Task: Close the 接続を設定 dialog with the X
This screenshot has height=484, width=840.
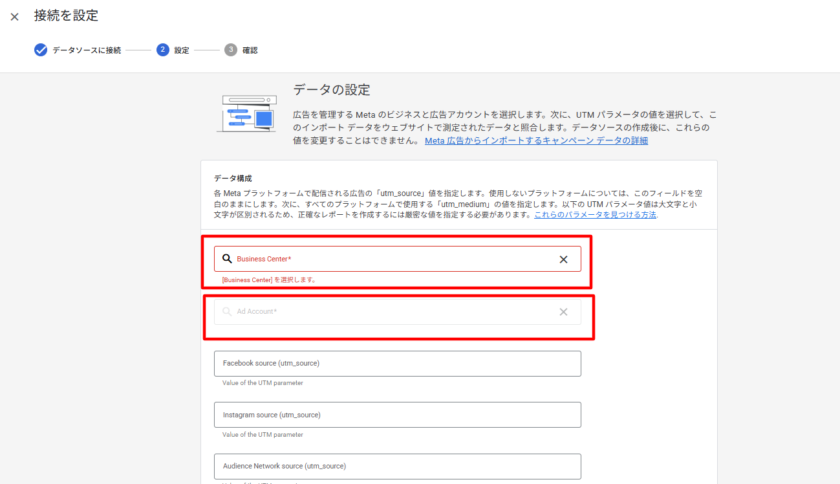Action: [x=14, y=17]
